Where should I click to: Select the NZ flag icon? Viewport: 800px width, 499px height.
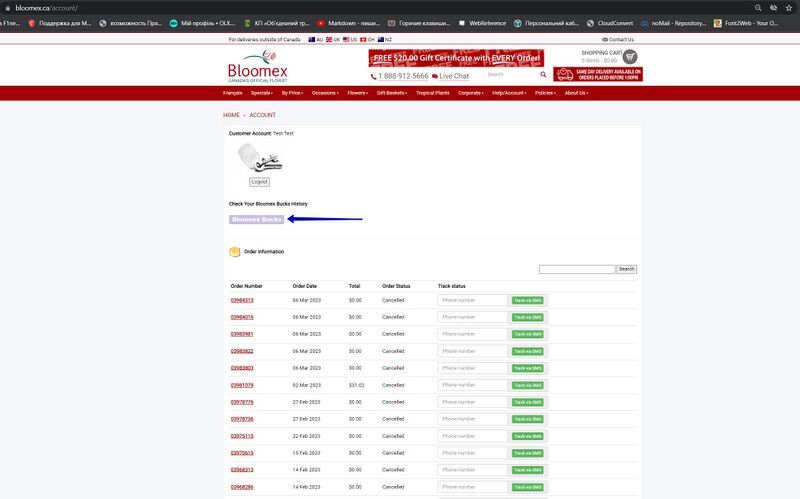[381, 39]
